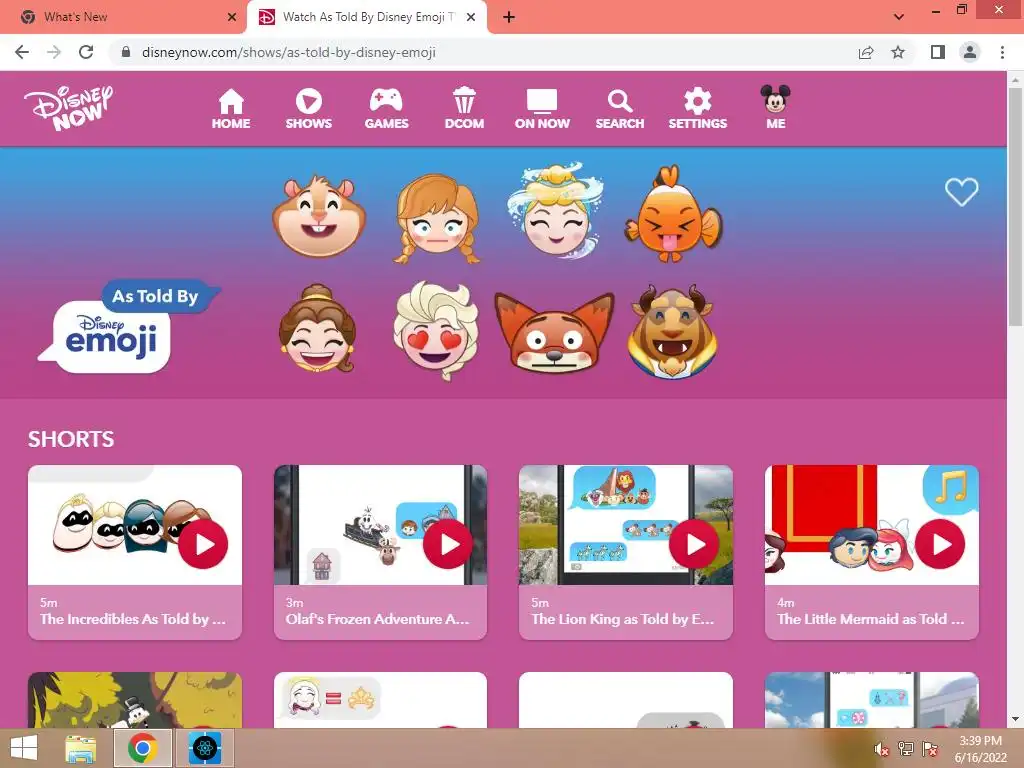Open the Disney Now logo home link
Image resolution: width=1024 pixels, height=768 pixels.
[x=69, y=108]
